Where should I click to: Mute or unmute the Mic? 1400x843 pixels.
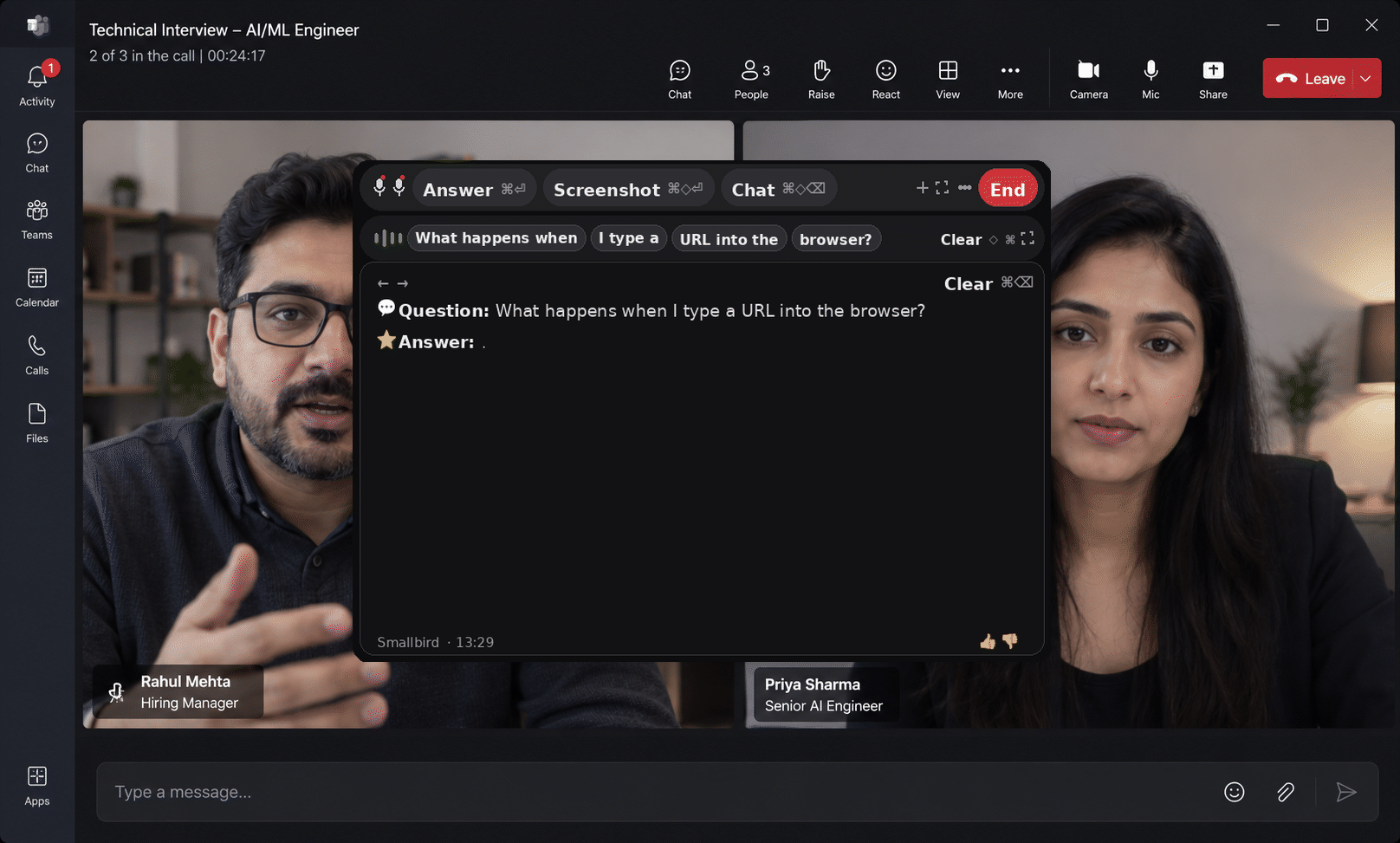[1150, 79]
